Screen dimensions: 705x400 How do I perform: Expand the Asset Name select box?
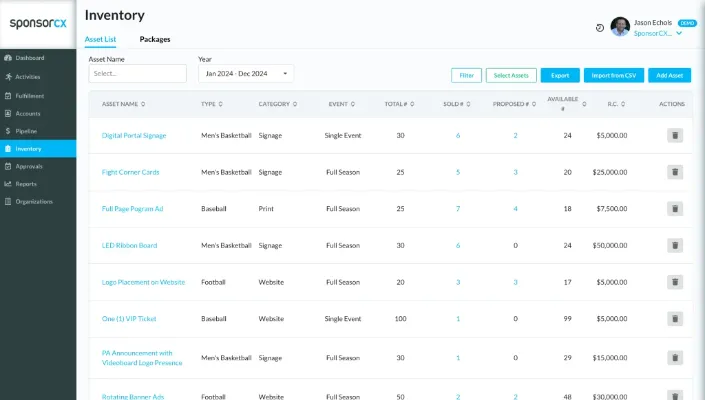[137, 74]
